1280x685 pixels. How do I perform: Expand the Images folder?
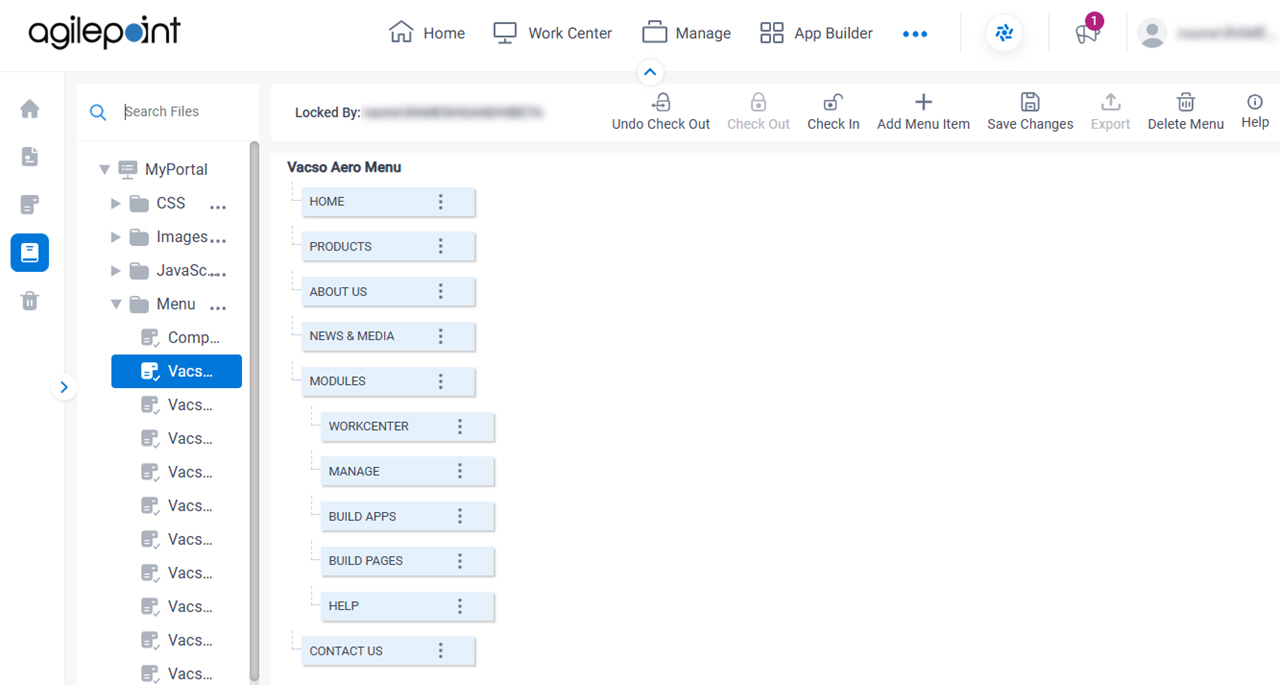[116, 238]
